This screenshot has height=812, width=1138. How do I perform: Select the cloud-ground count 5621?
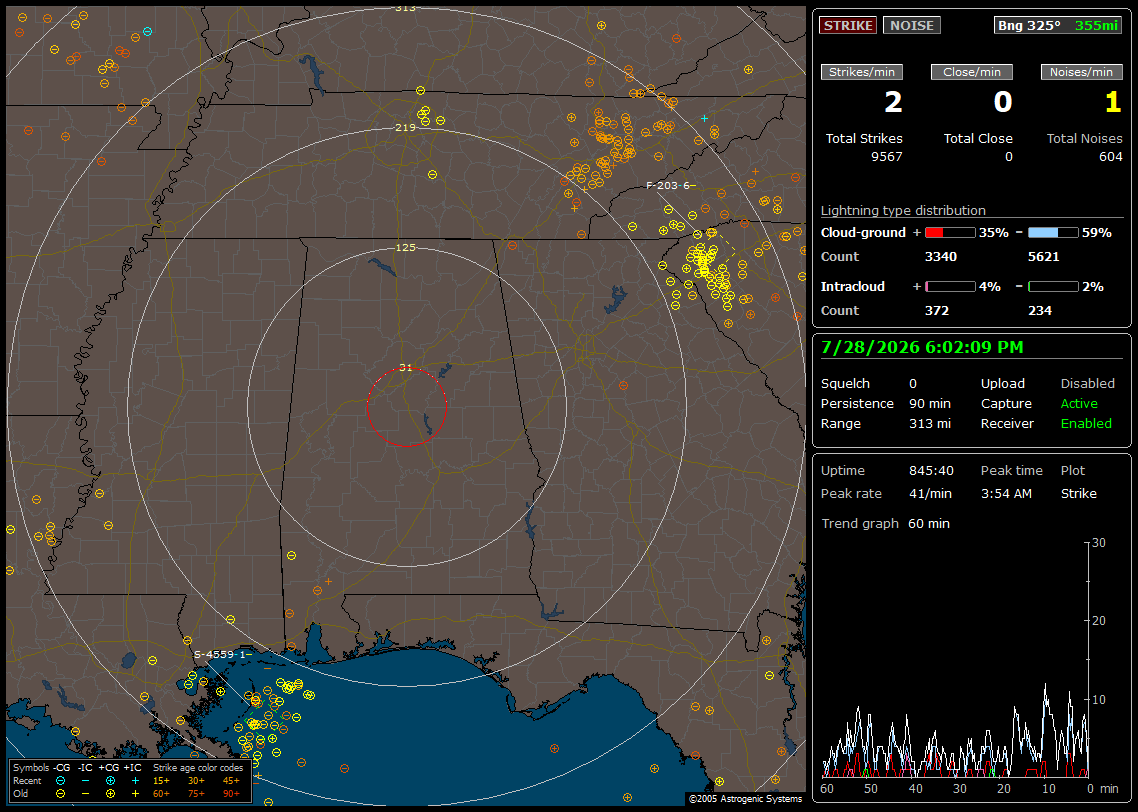[1044, 257]
